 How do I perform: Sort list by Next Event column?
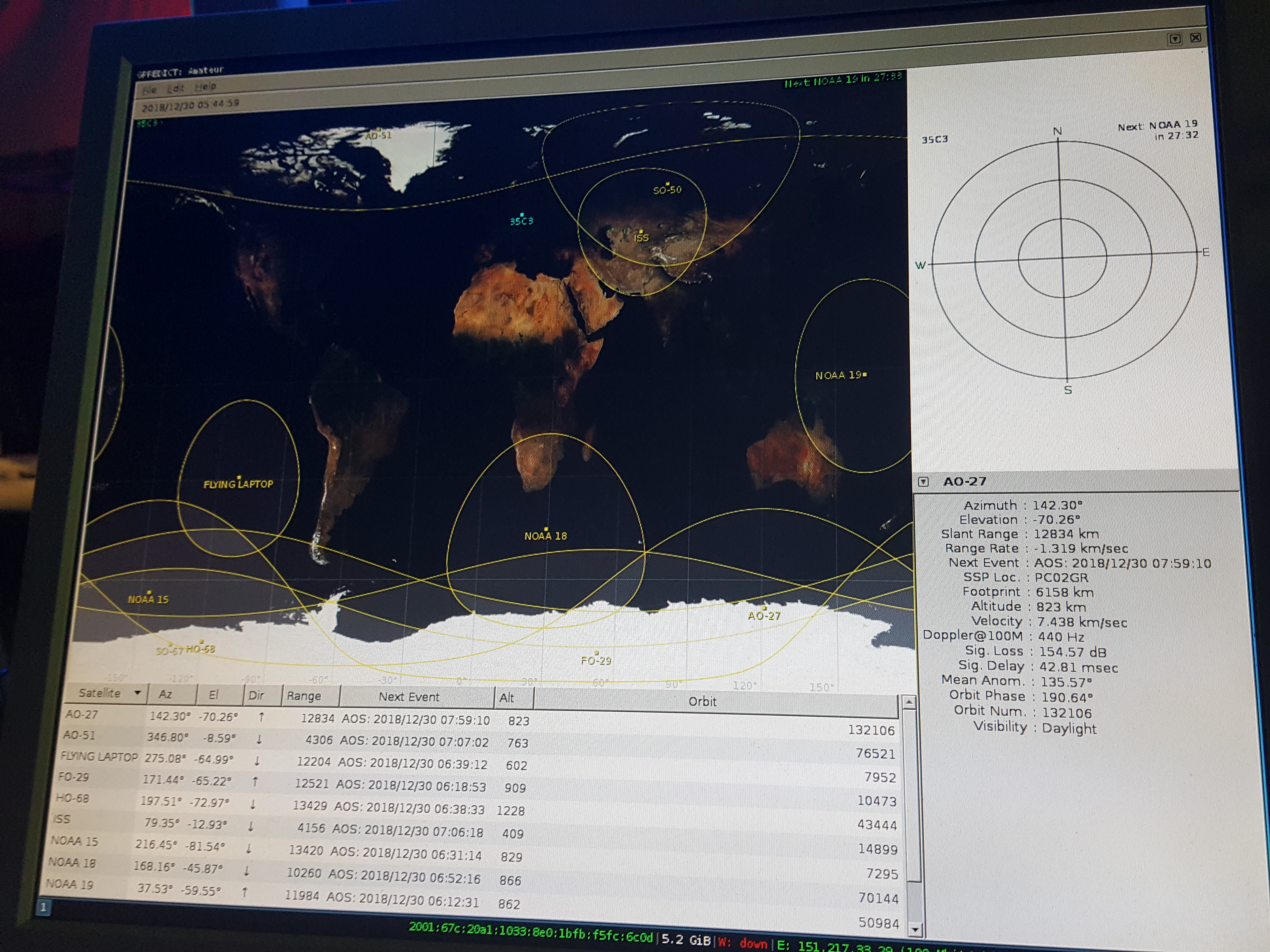click(409, 696)
